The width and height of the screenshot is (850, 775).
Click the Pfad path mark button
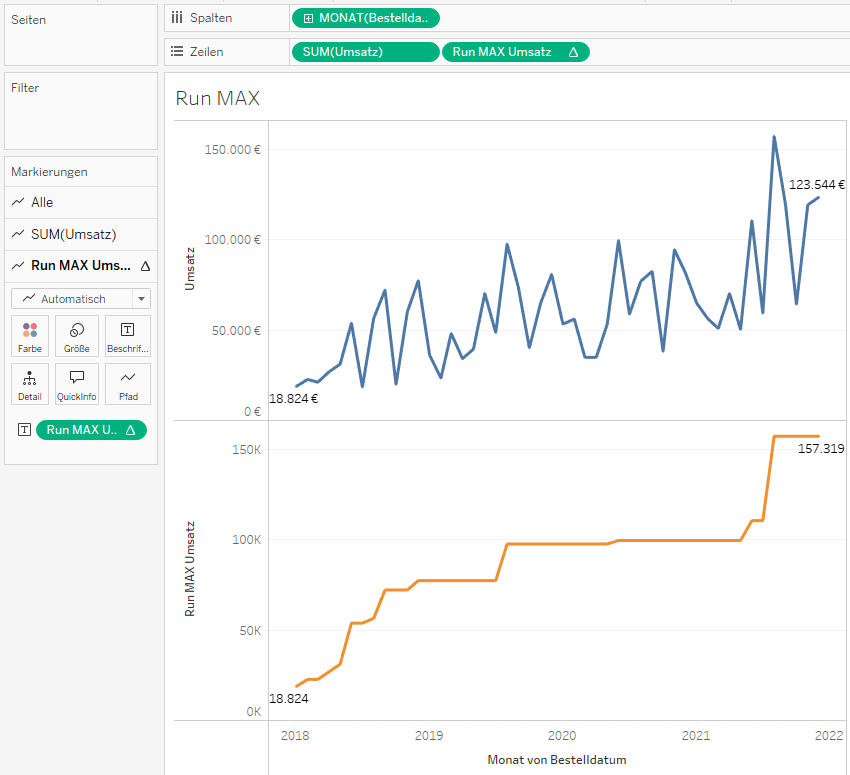click(127, 384)
